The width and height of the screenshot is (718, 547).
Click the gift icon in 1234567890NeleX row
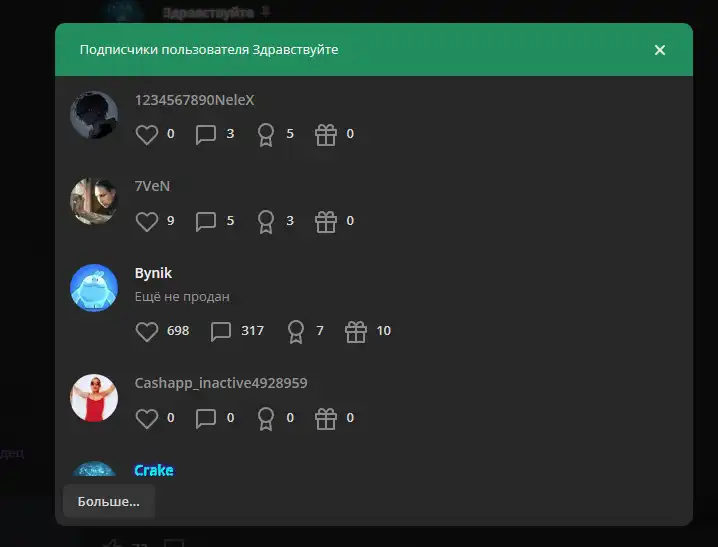[x=326, y=135]
